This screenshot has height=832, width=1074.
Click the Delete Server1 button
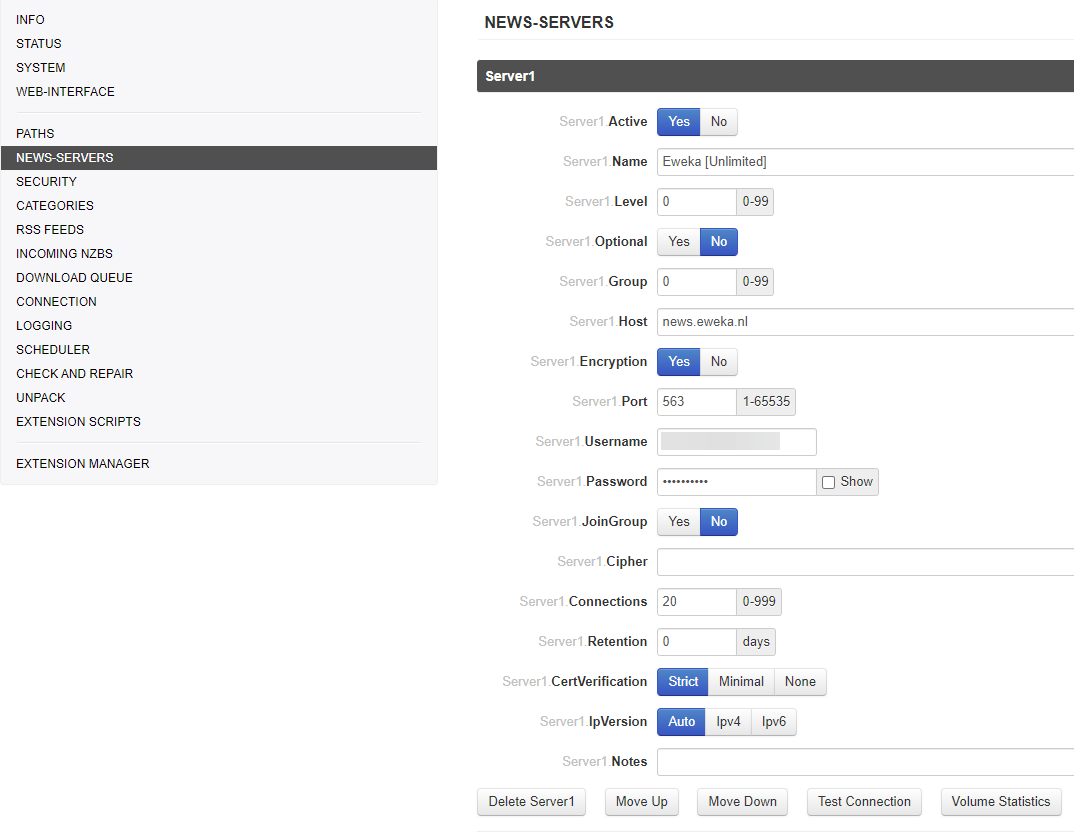(x=531, y=802)
